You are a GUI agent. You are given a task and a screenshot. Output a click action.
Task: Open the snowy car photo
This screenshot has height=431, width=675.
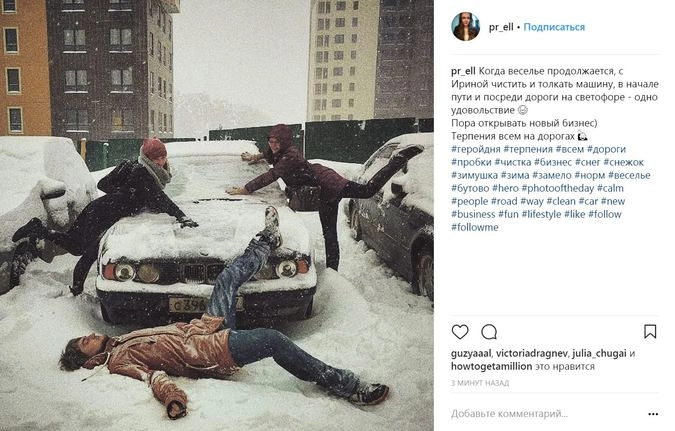coord(217,215)
